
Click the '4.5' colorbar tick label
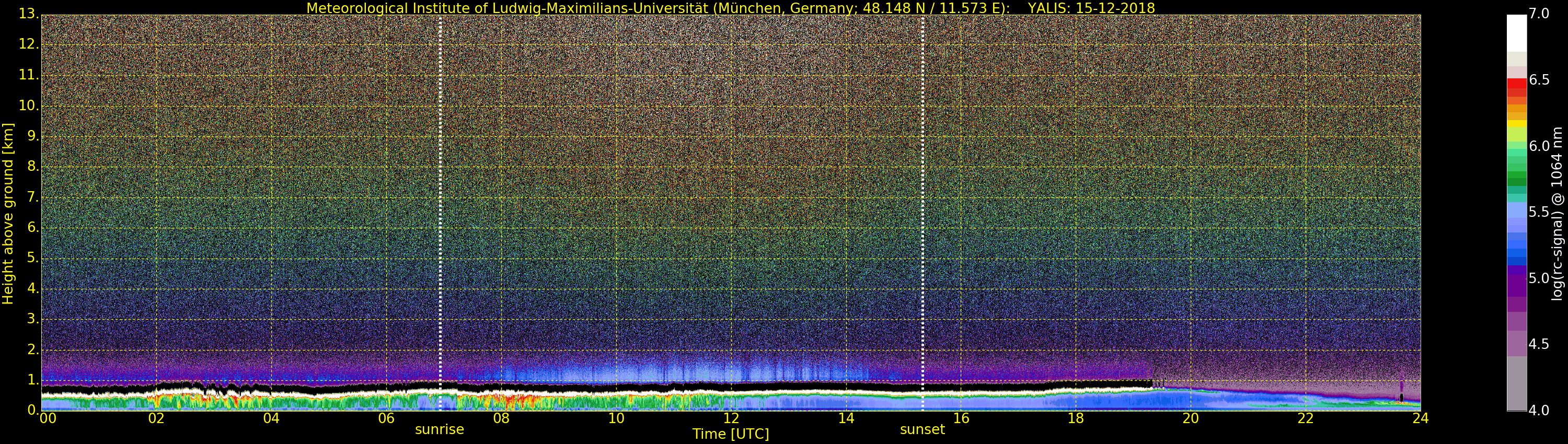pos(1539,344)
